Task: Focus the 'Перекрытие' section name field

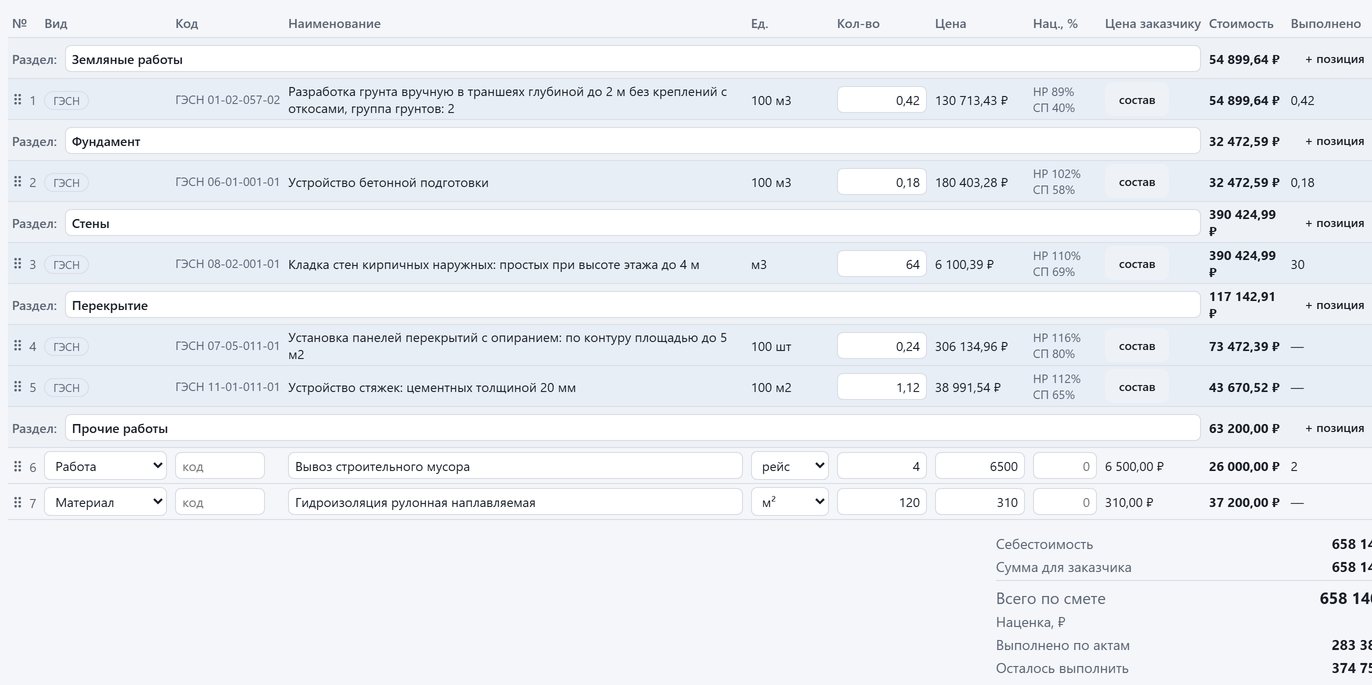Action: click(632, 305)
